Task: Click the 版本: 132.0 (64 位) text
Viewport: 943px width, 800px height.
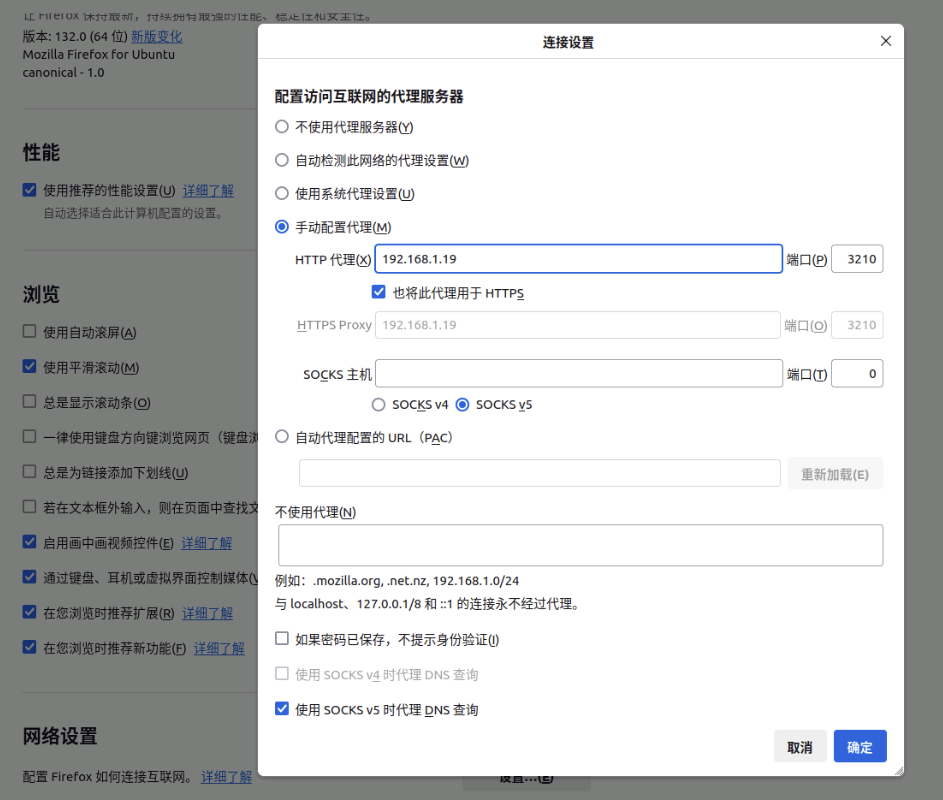Action: coord(75,36)
